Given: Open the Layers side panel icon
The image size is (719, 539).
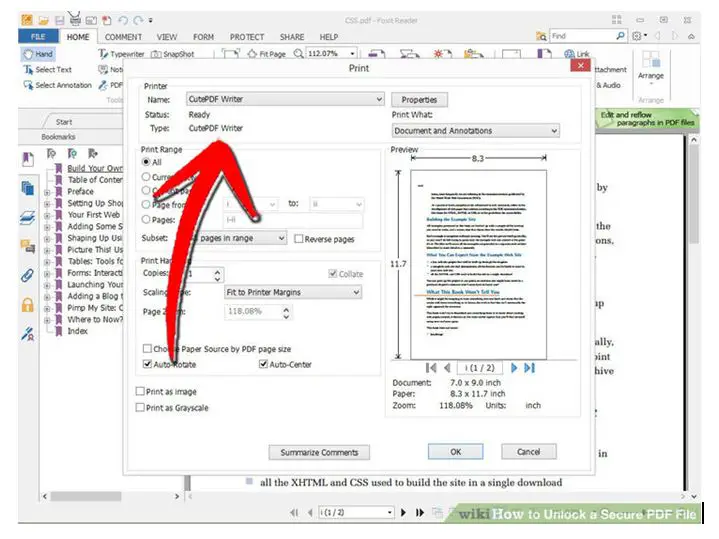Looking at the screenshot, I should coord(28,218).
